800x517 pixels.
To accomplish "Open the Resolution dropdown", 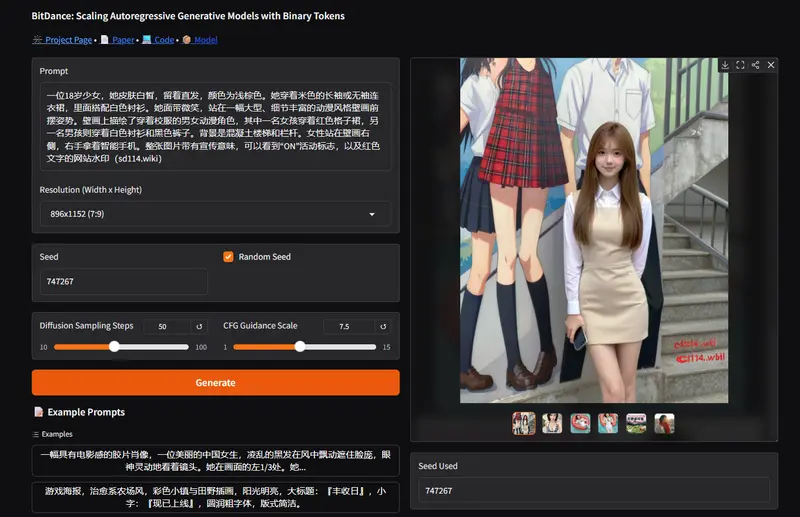I will [215, 214].
